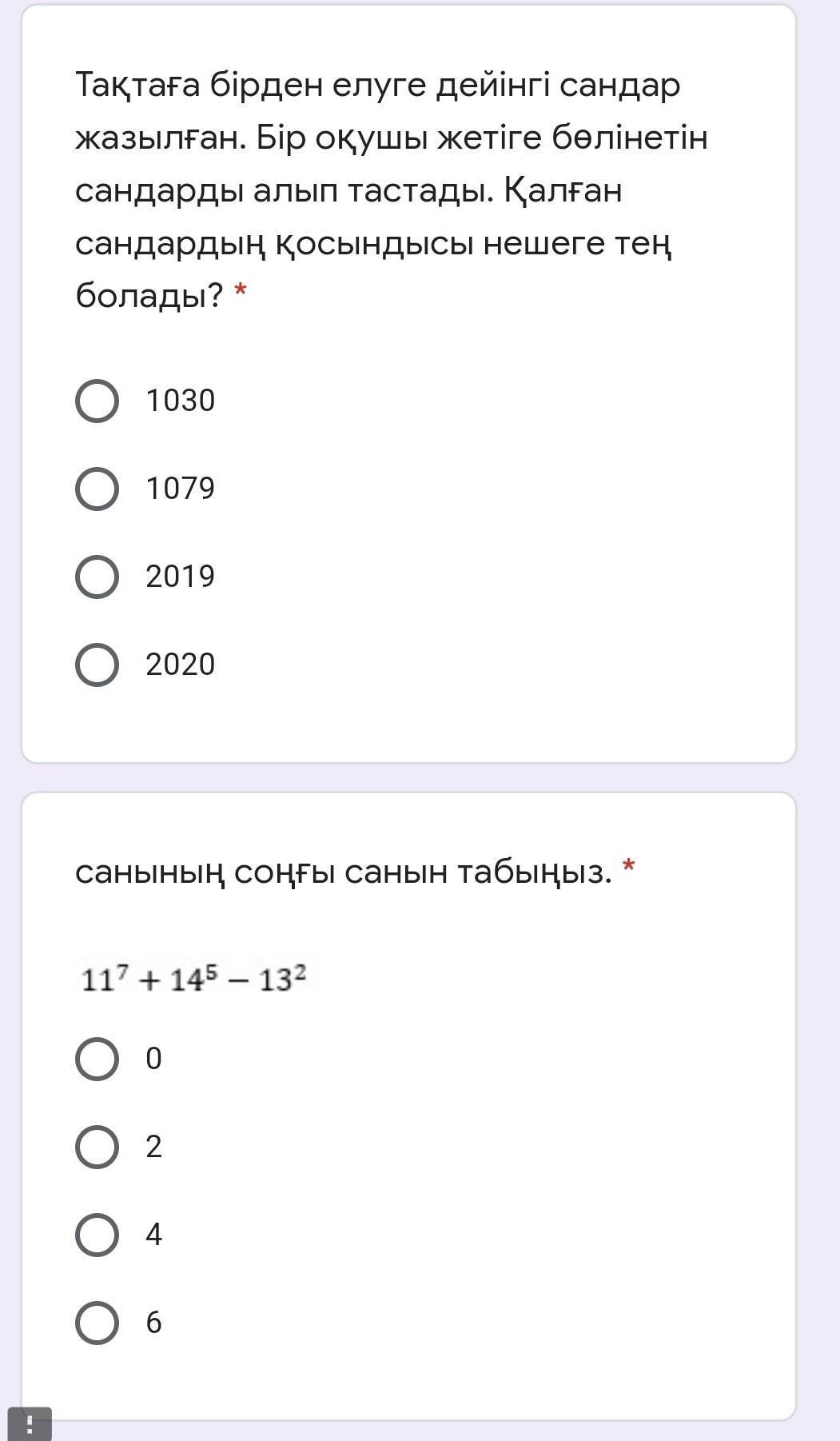The width and height of the screenshot is (840, 1441).
Task: Select the radio button for 1030
Action: pyautogui.click(x=98, y=401)
